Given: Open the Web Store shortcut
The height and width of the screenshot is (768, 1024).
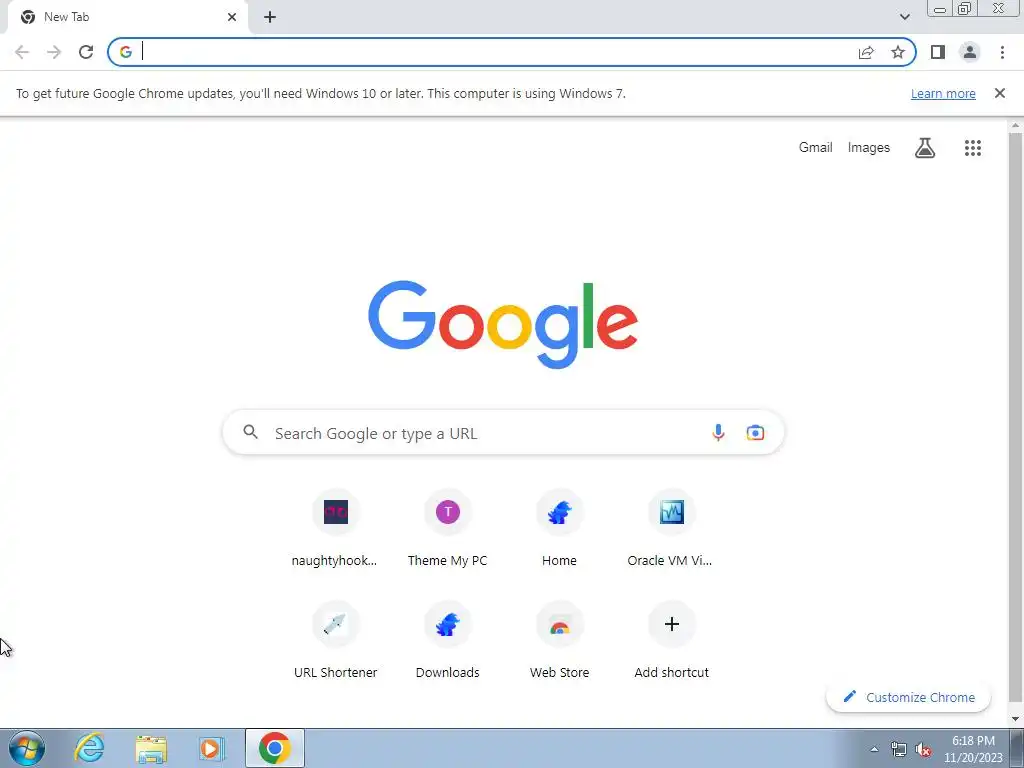Looking at the screenshot, I should 560,641.
